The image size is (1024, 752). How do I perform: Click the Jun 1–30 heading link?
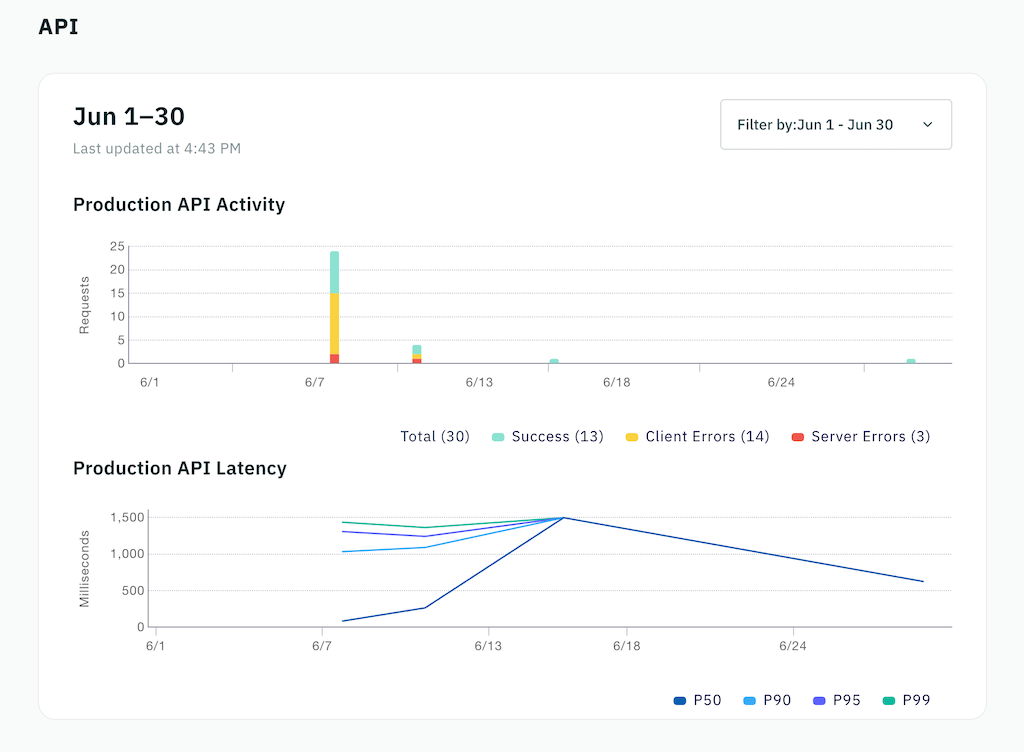coord(128,116)
